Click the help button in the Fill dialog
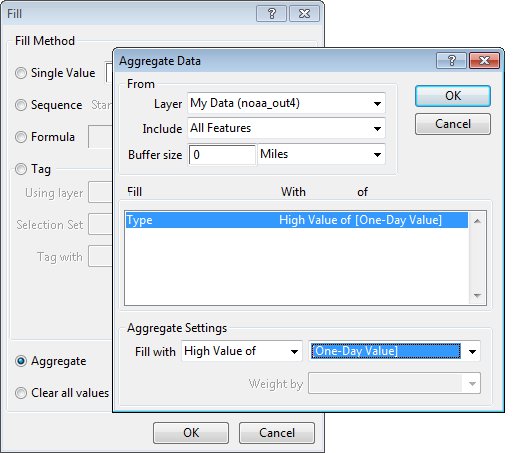Image resolution: width=525 pixels, height=453 pixels. 271,14
